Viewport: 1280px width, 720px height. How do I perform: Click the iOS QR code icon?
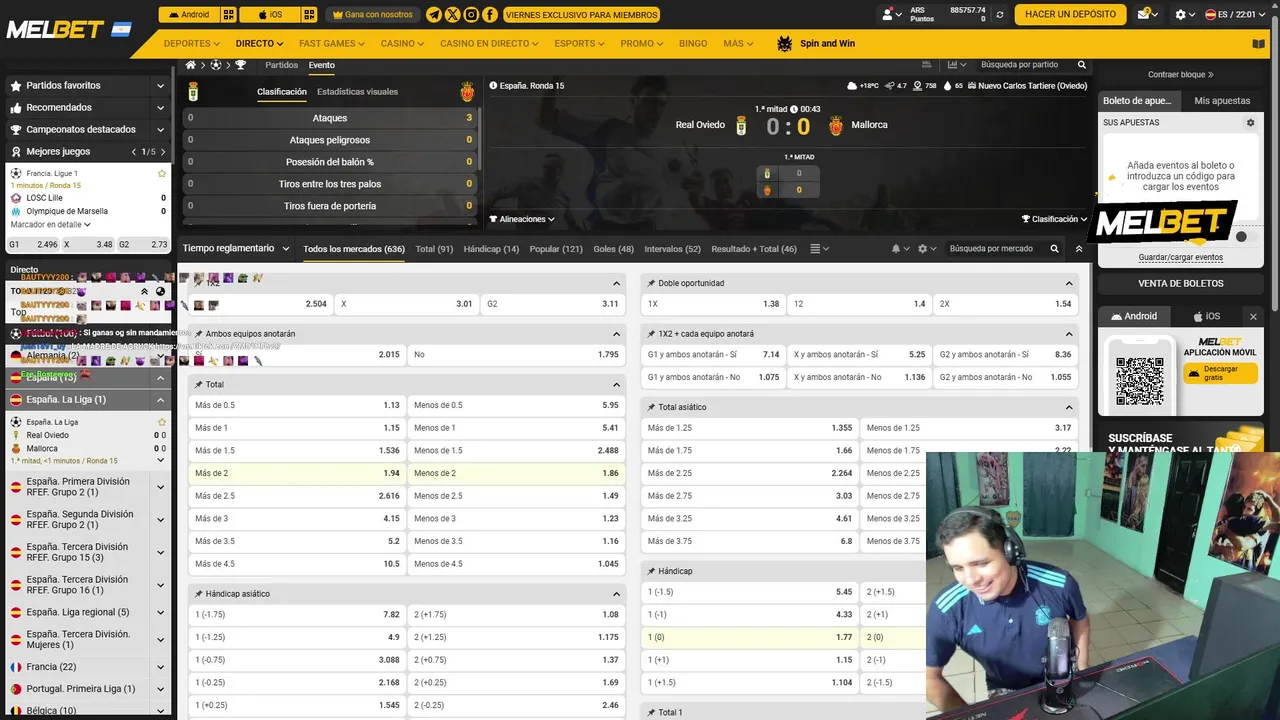[309, 15]
